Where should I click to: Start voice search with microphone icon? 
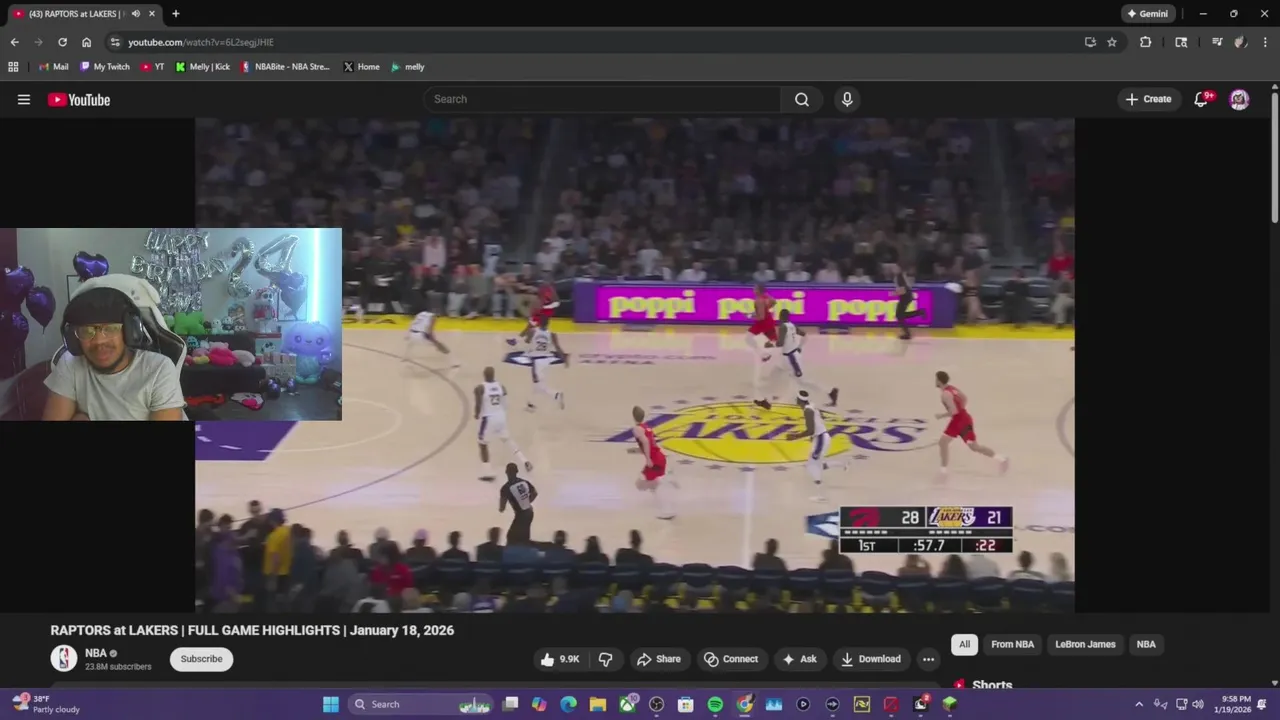(x=847, y=99)
